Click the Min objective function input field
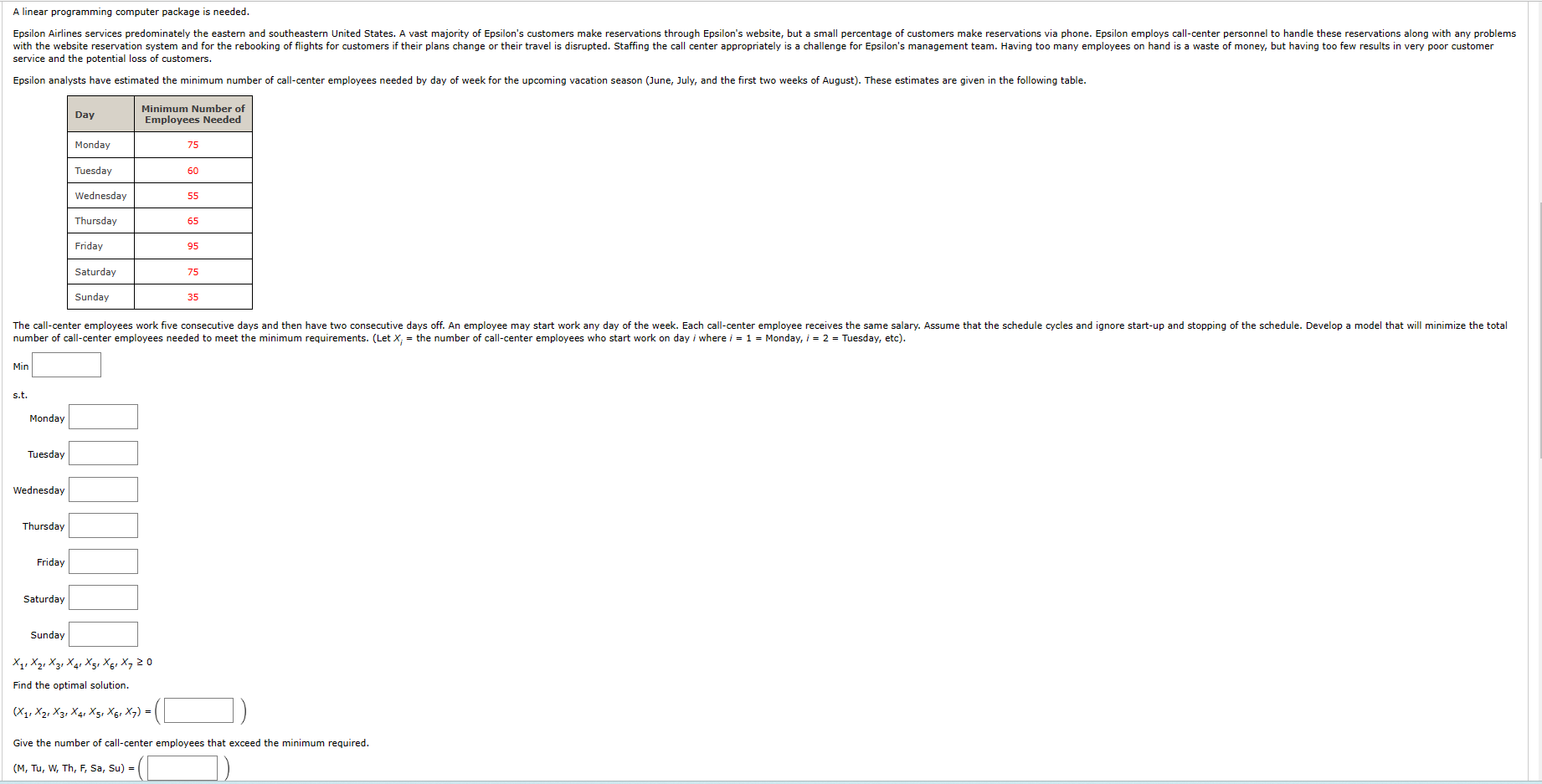 click(x=67, y=365)
